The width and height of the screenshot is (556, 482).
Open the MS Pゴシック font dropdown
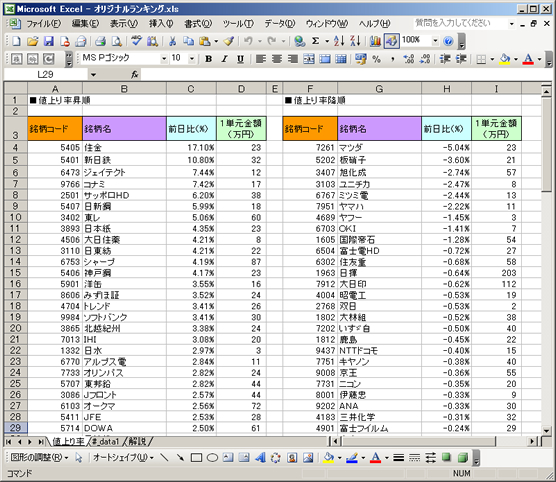click(x=164, y=59)
